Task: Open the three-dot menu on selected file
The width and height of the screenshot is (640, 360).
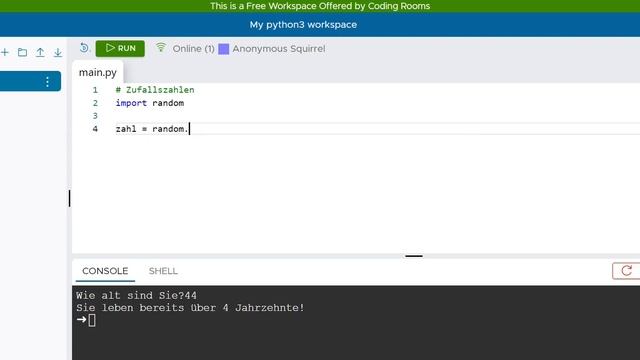Action: (x=47, y=82)
